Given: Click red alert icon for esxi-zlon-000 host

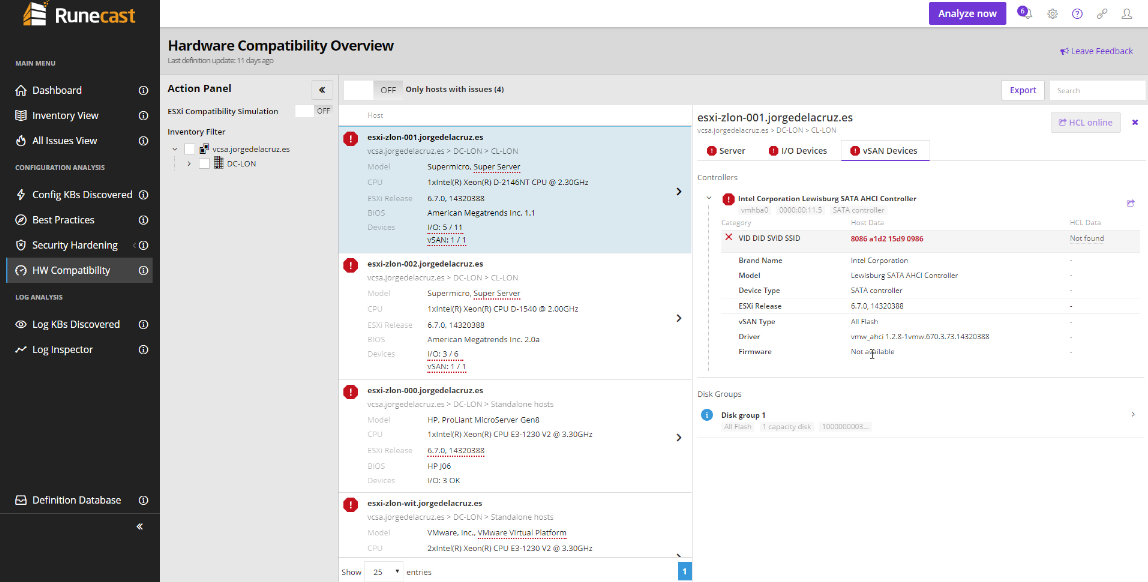Looking at the screenshot, I should (351, 392).
